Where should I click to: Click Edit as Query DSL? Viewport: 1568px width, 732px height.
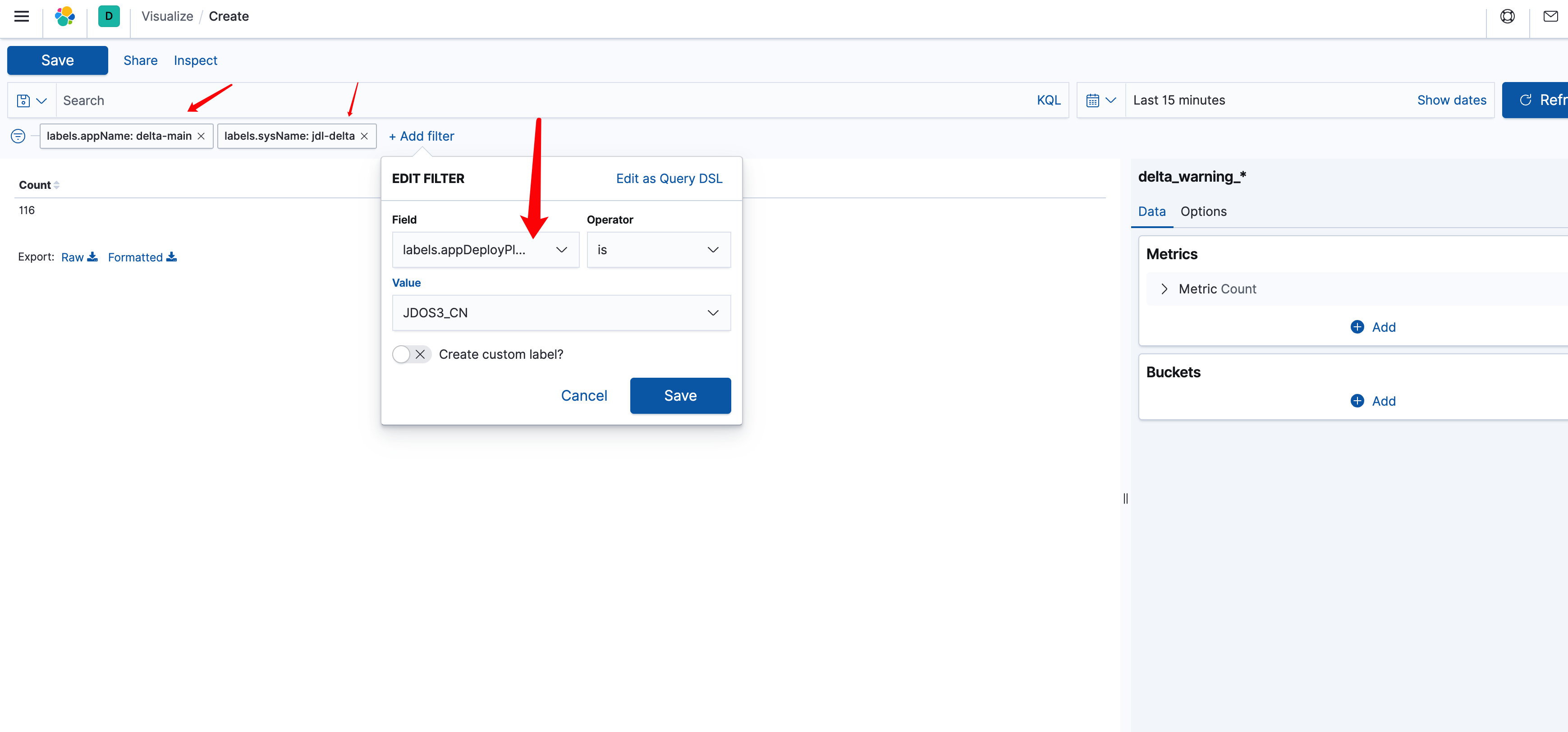pyautogui.click(x=669, y=179)
